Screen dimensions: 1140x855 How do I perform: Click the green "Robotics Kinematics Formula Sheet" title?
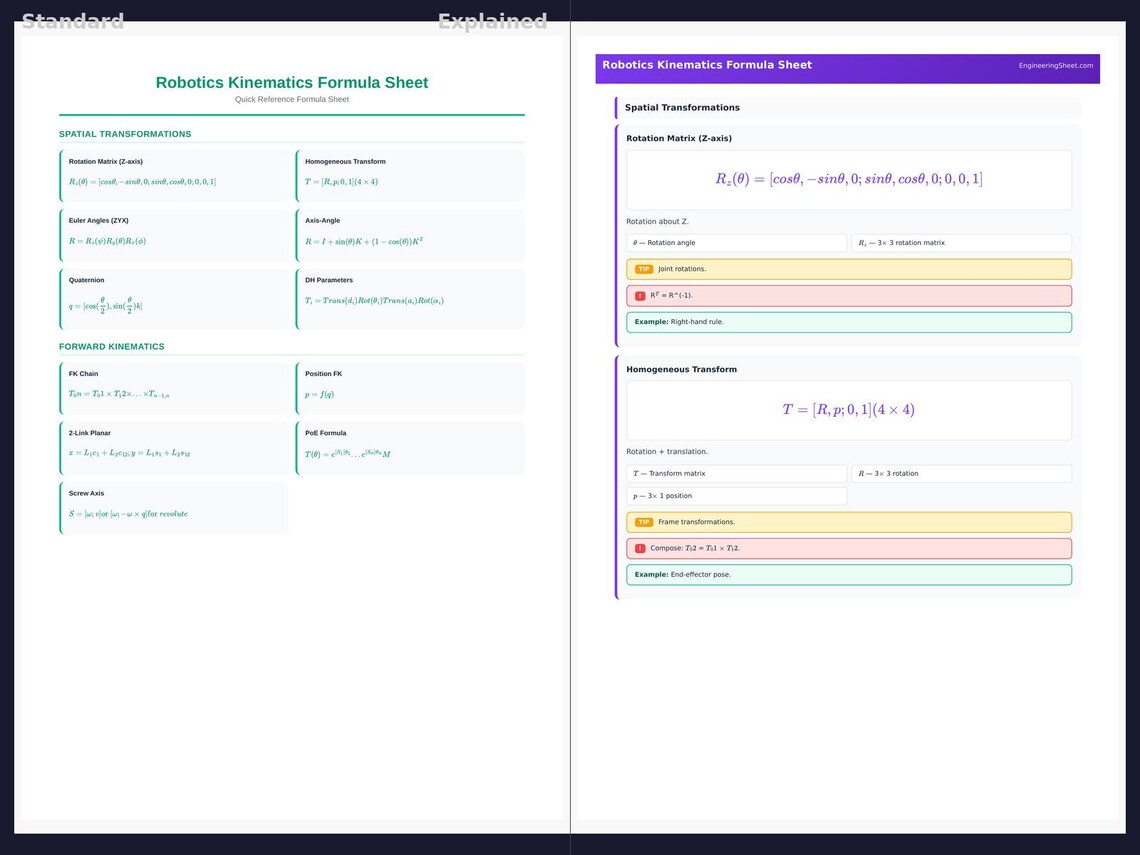(x=292, y=83)
